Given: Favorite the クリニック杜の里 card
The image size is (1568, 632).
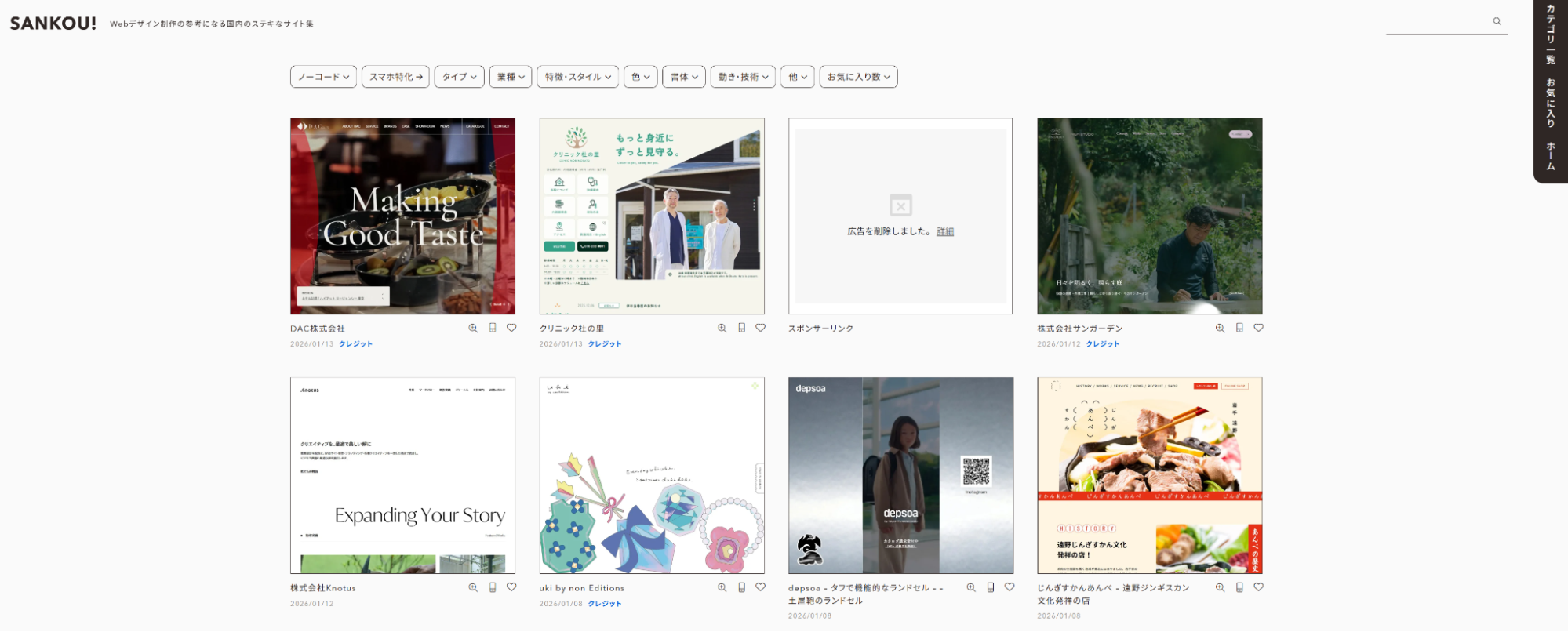Looking at the screenshot, I should coord(760,328).
